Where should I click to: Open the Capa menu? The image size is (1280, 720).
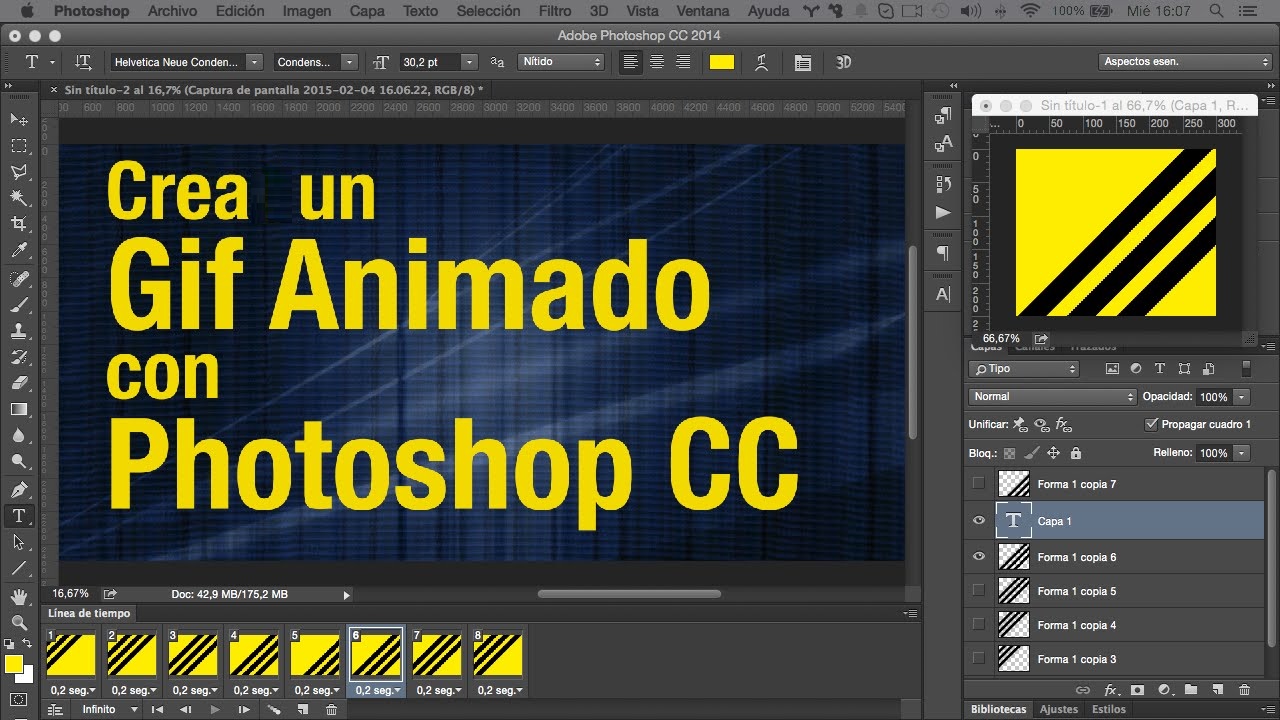367,11
